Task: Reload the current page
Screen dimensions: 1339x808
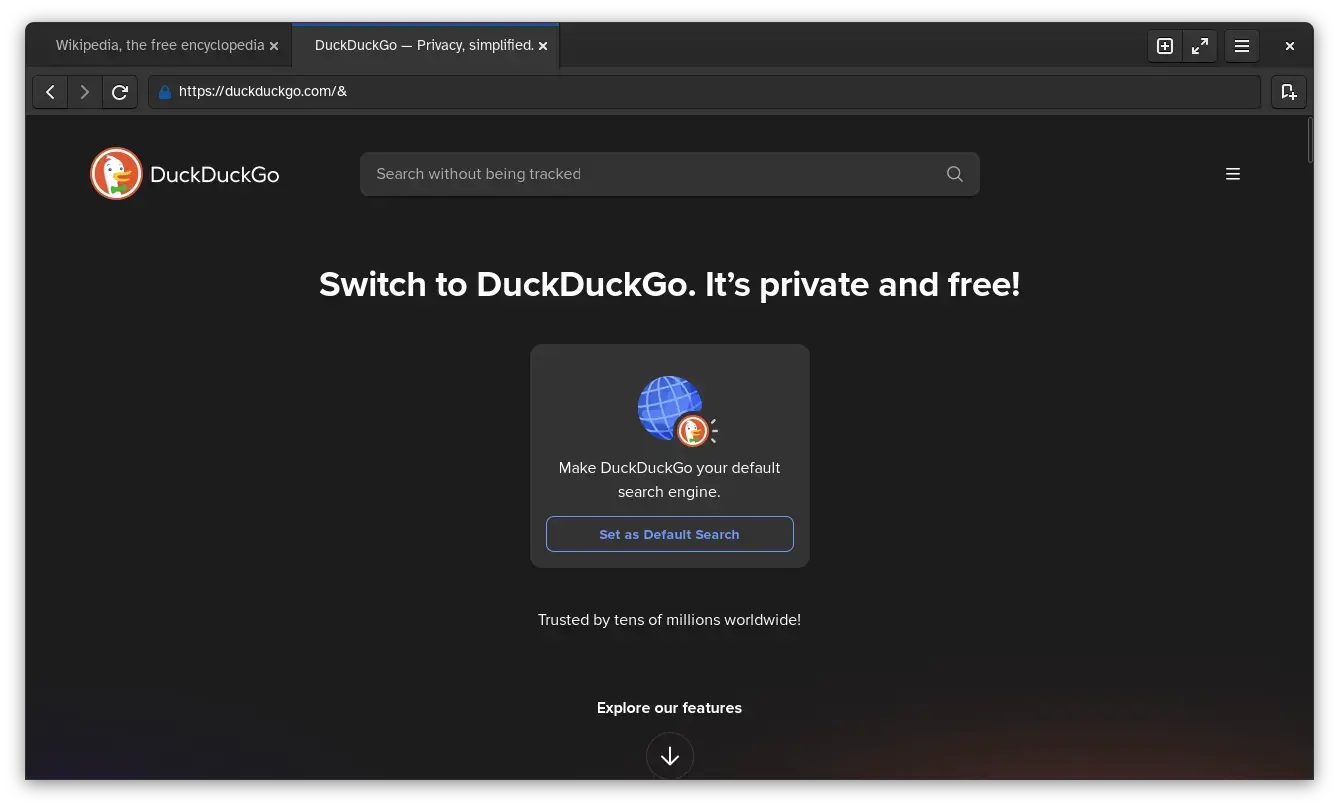Action: pyautogui.click(x=120, y=92)
